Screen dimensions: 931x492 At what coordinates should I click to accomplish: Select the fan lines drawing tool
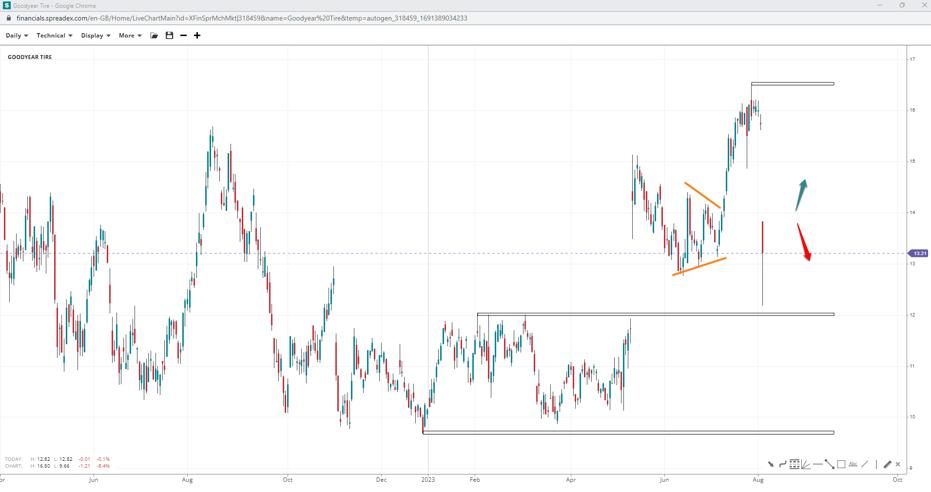pos(806,464)
